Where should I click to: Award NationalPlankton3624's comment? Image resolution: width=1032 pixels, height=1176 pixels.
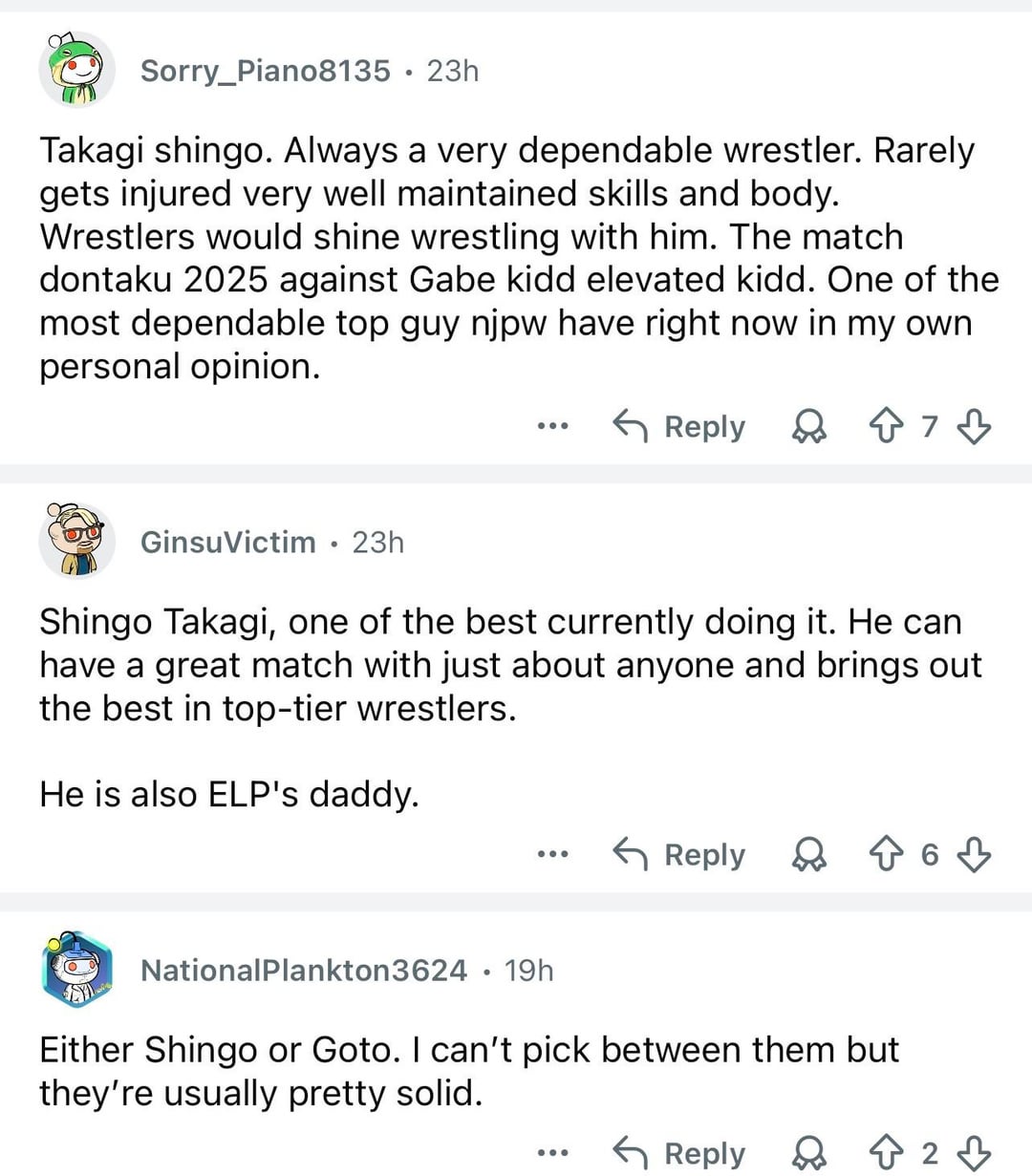pyautogui.click(x=809, y=1153)
